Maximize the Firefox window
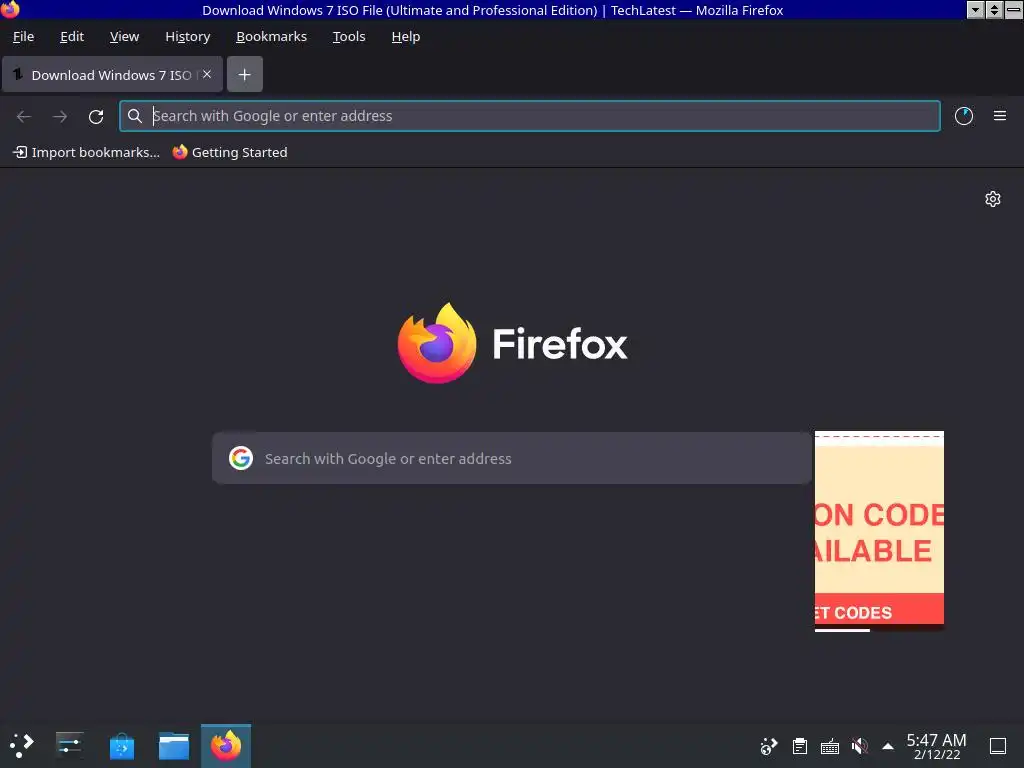Screen dimensions: 1024x768 (x=994, y=10)
